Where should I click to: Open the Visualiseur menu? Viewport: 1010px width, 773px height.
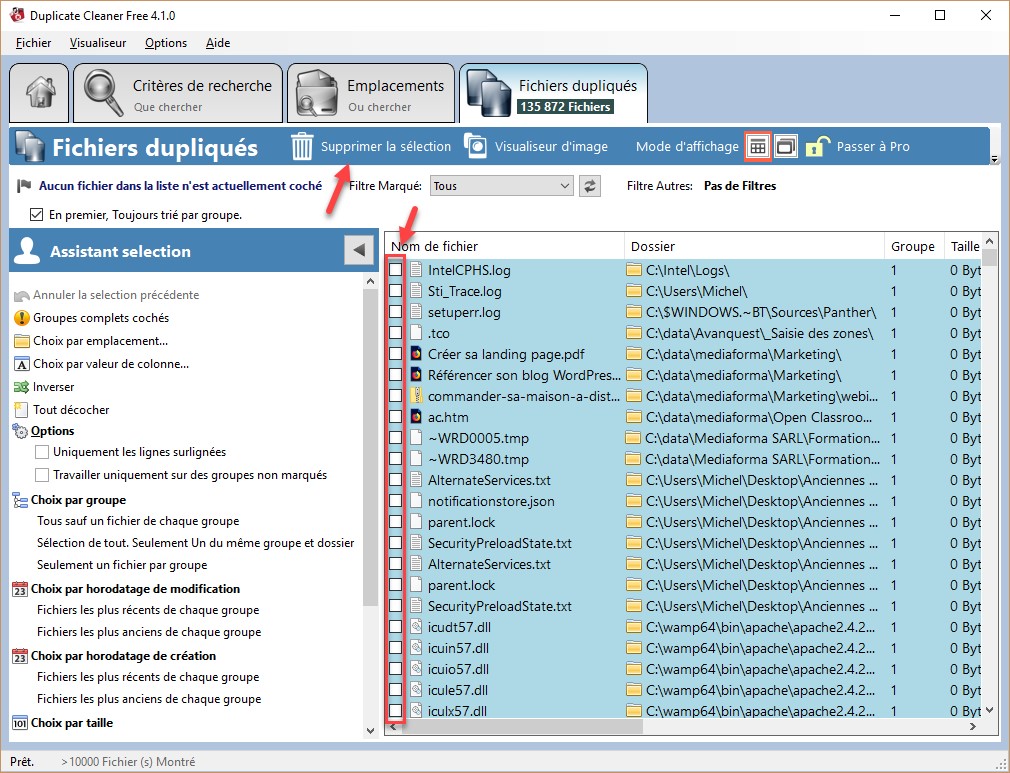(x=98, y=43)
